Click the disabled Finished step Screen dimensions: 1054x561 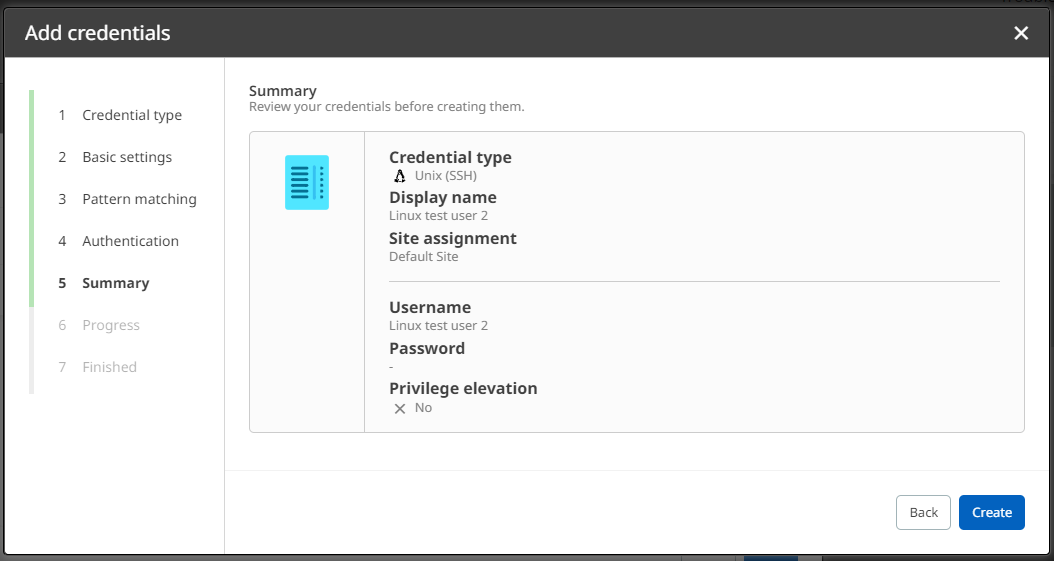[109, 367]
